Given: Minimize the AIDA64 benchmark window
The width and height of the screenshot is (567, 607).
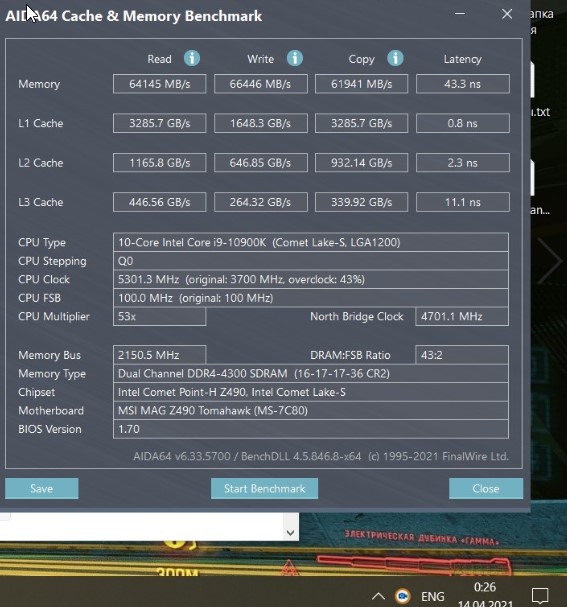Looking at the screenshot, I should [x=460, y=14].
